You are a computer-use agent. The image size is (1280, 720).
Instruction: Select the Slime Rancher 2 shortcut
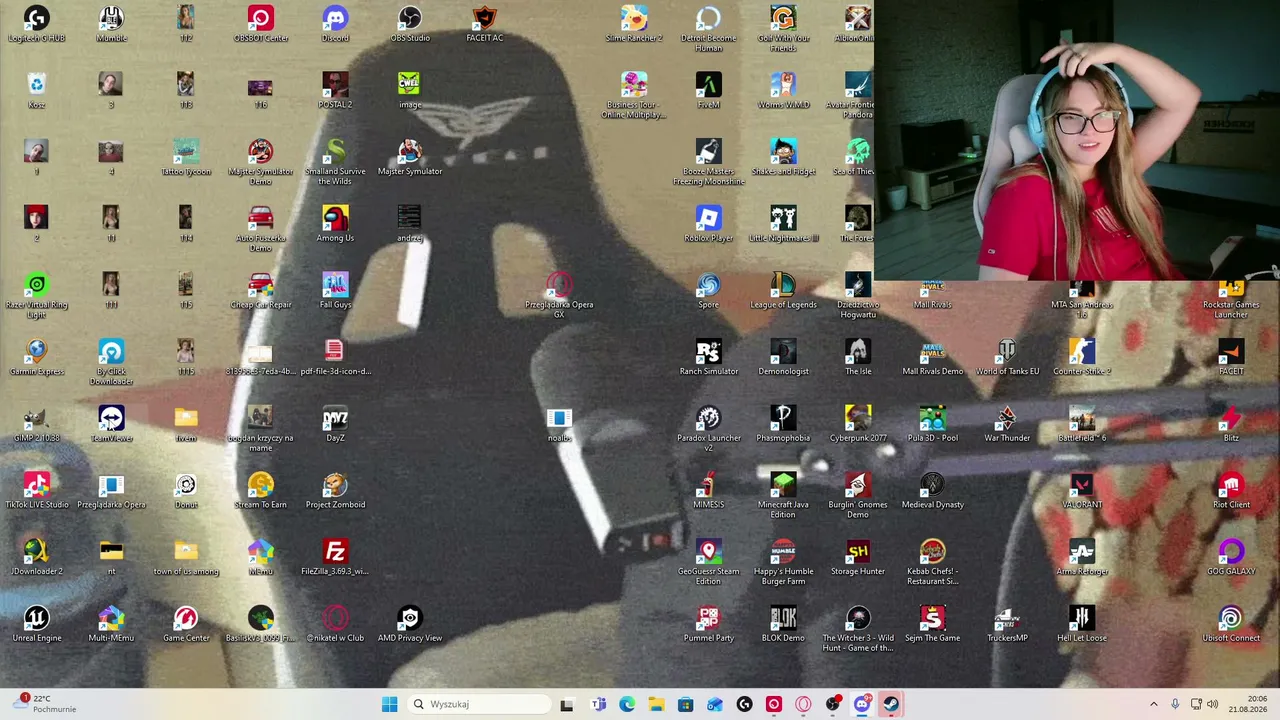pos(634,24)
